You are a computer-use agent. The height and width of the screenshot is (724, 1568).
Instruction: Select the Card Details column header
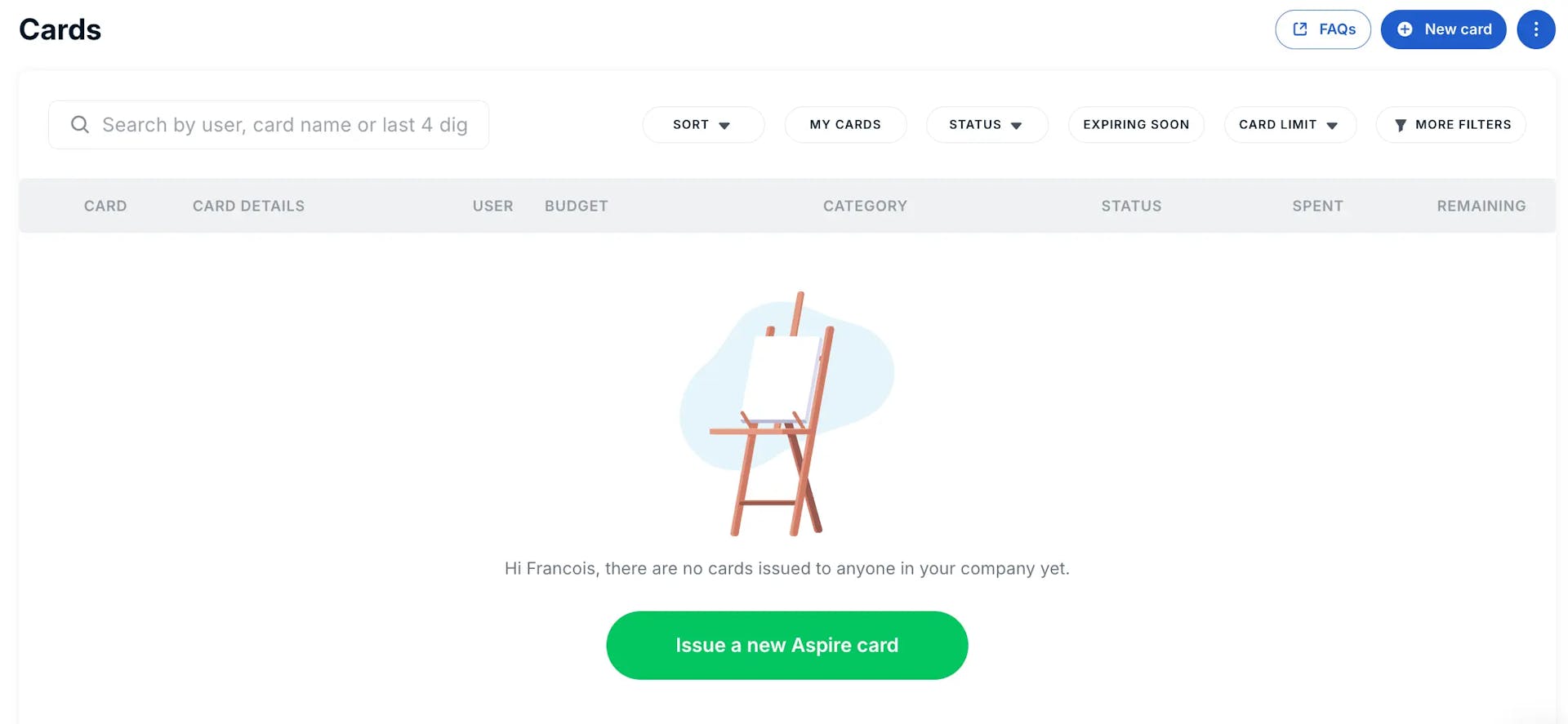248,206
